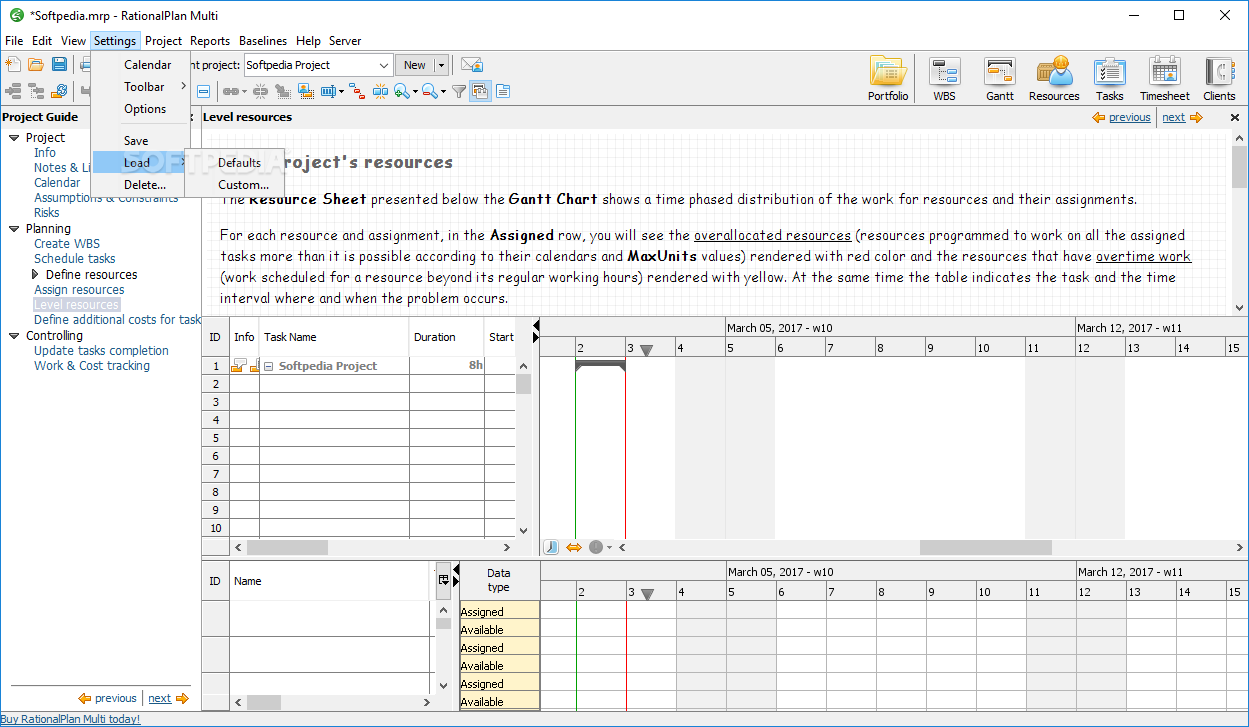Collapse the Planning section in Project Guide
The image size is (1249, 727).
[14, 228]
